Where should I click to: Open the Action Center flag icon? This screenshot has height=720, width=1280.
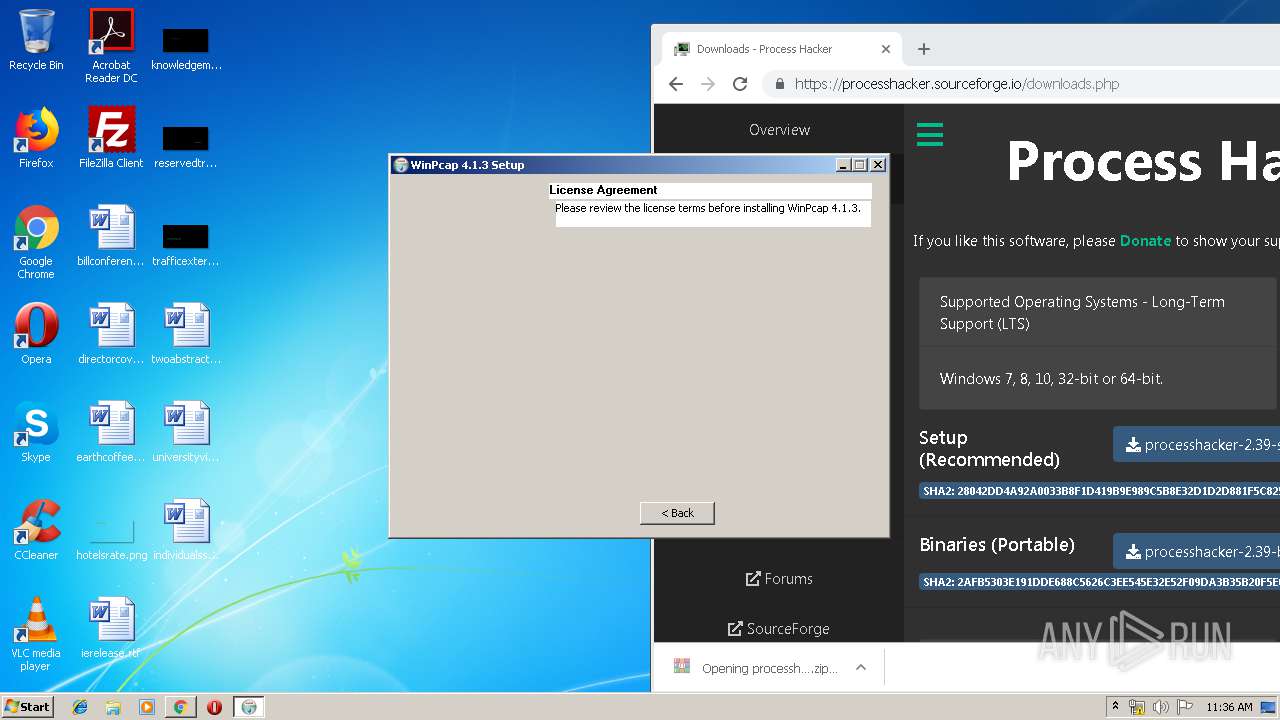tap(1184, 707)
